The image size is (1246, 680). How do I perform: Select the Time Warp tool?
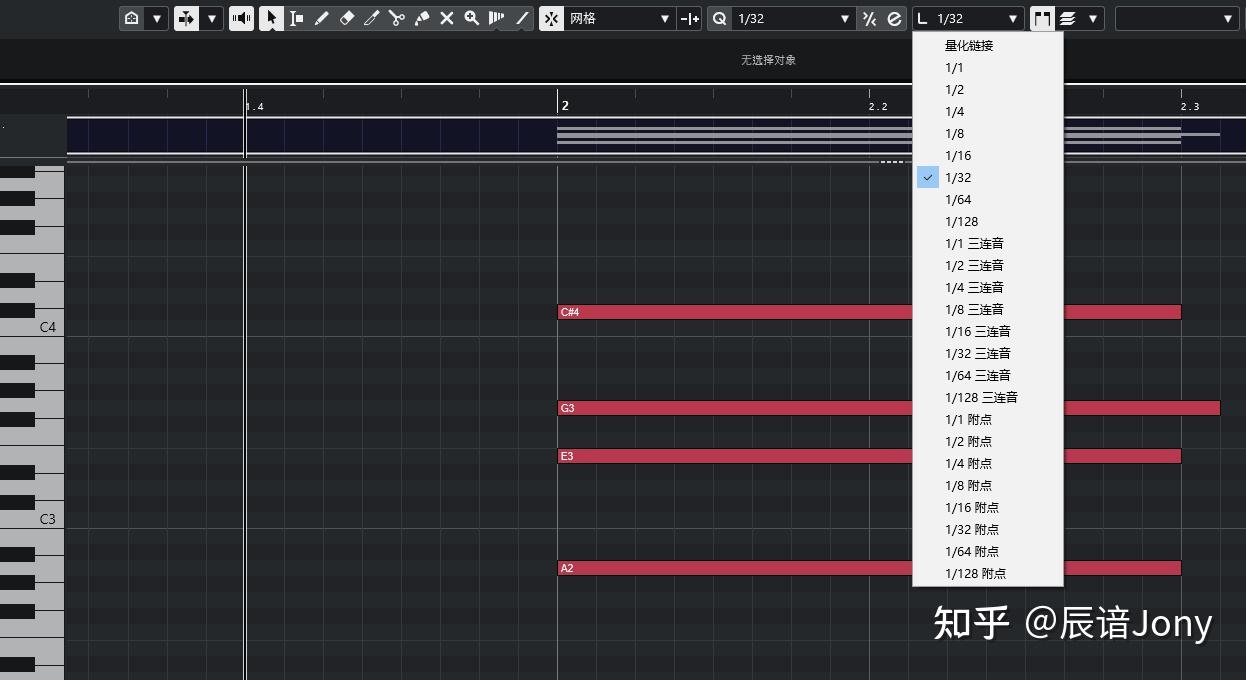tap(498, 18)
